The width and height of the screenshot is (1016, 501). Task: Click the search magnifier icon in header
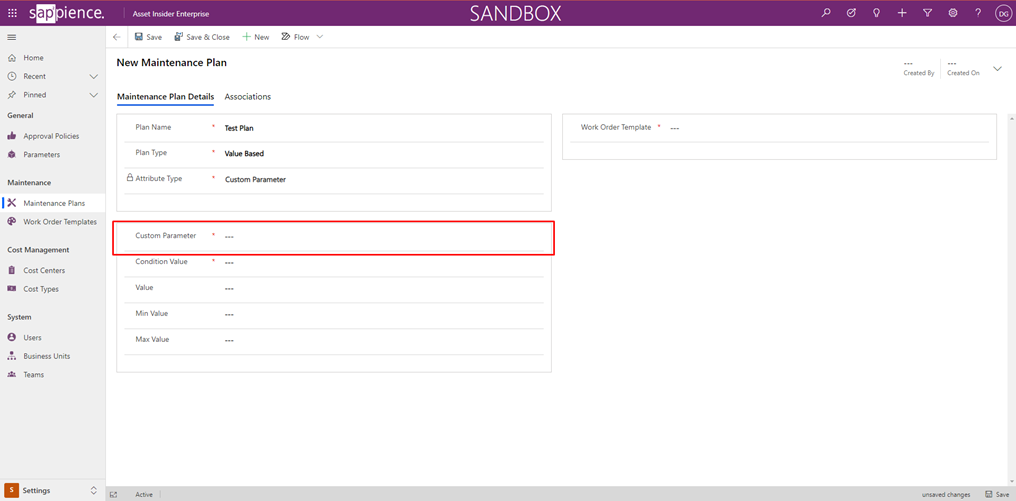coord(825,13)
